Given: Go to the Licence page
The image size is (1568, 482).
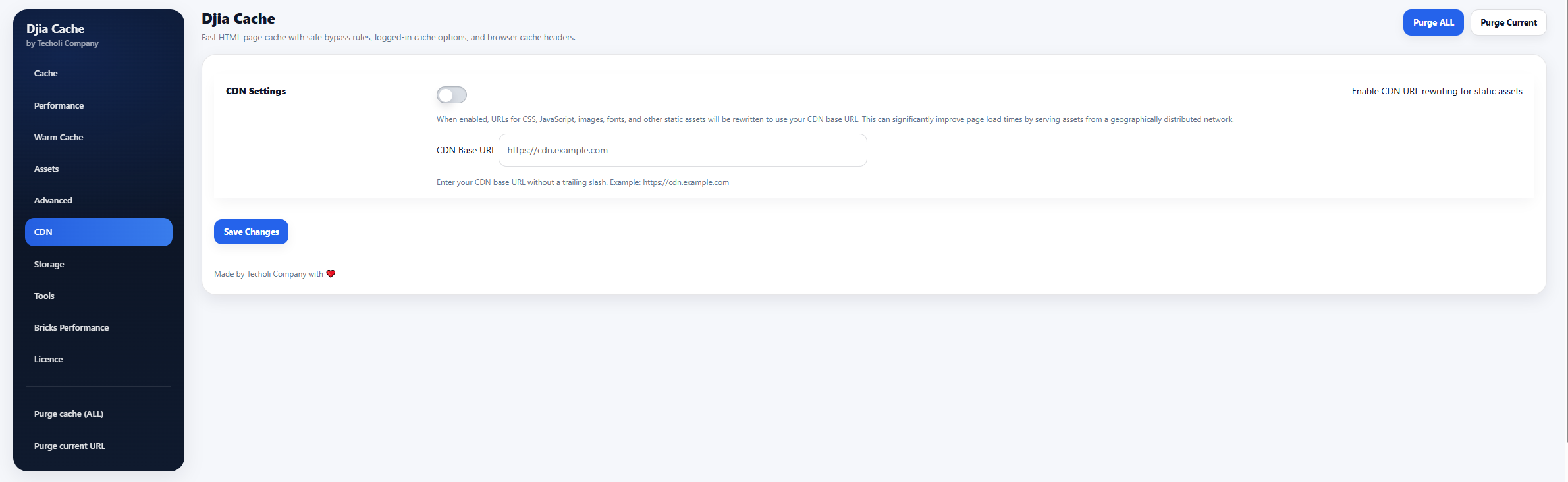Looking at the screenshot, I should point(49,359).
